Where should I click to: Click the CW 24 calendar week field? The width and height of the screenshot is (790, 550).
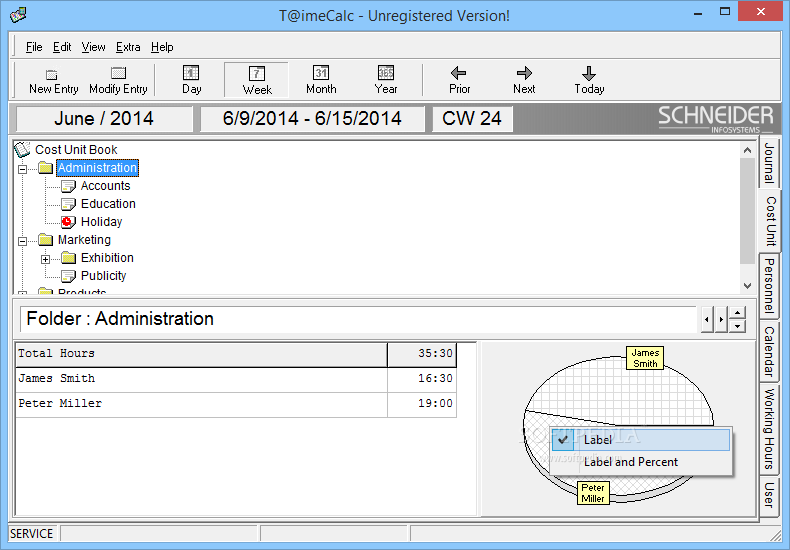coord(472,119)
